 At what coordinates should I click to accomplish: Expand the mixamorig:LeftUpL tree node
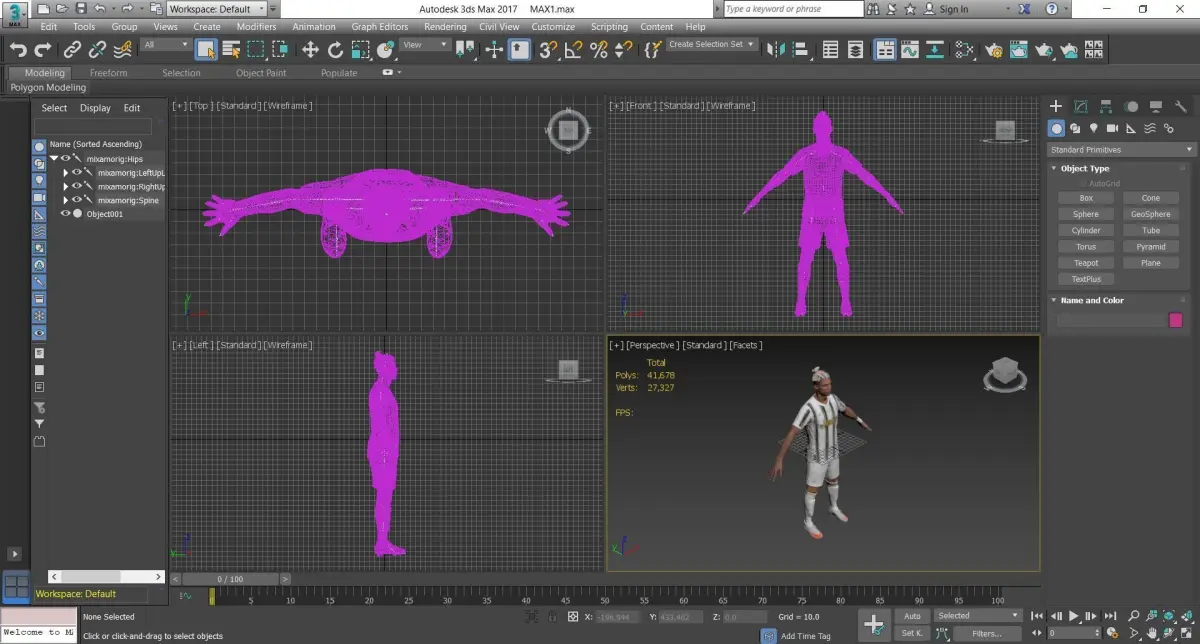pos(66,173)
